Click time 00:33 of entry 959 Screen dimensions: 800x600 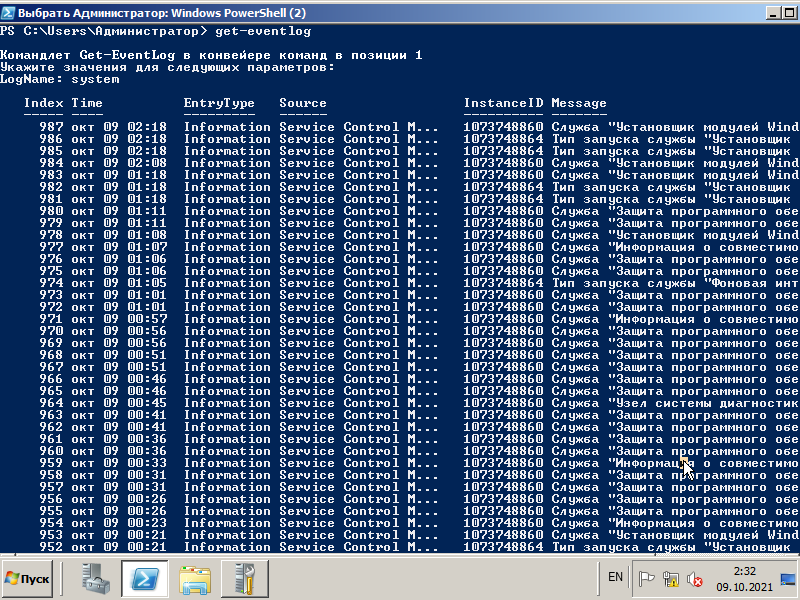pos(147,463)
